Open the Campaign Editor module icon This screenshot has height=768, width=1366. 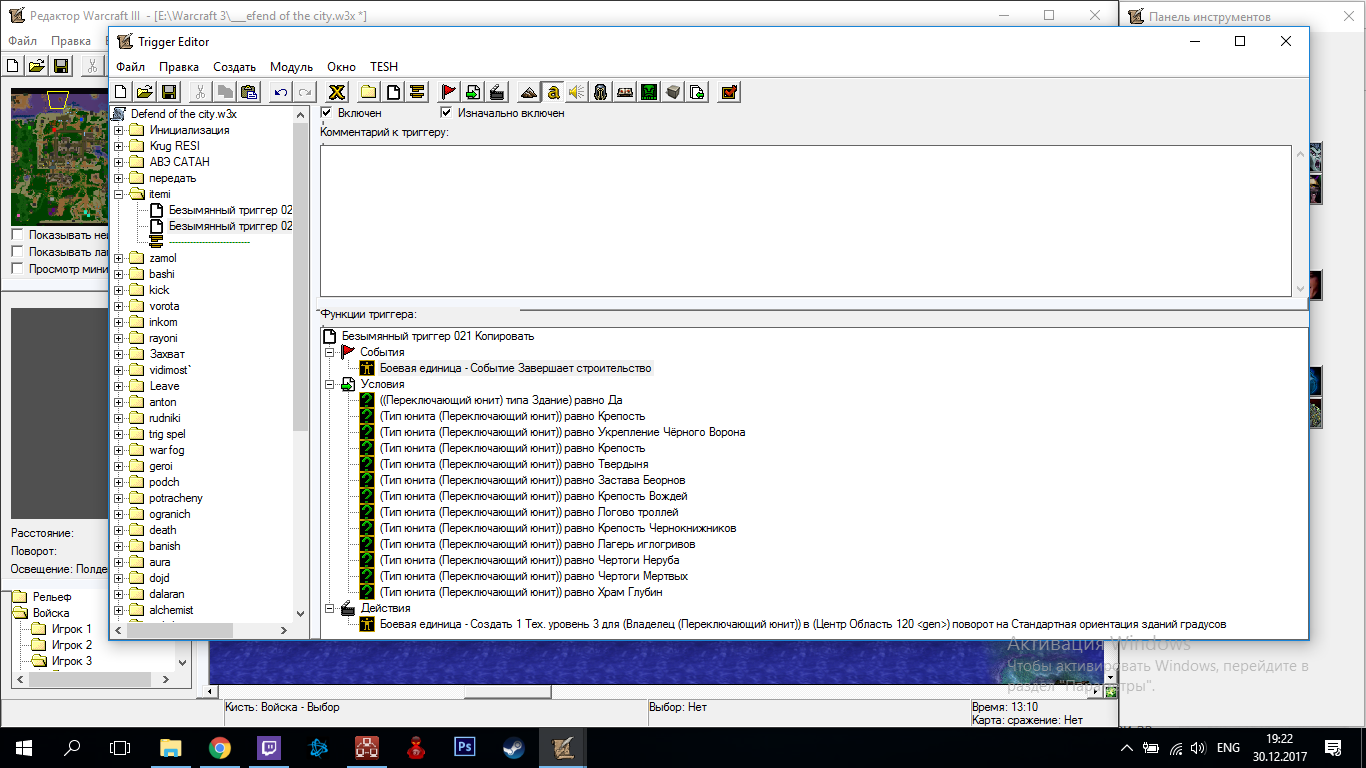pyautogui.click(x=625, y=92)
